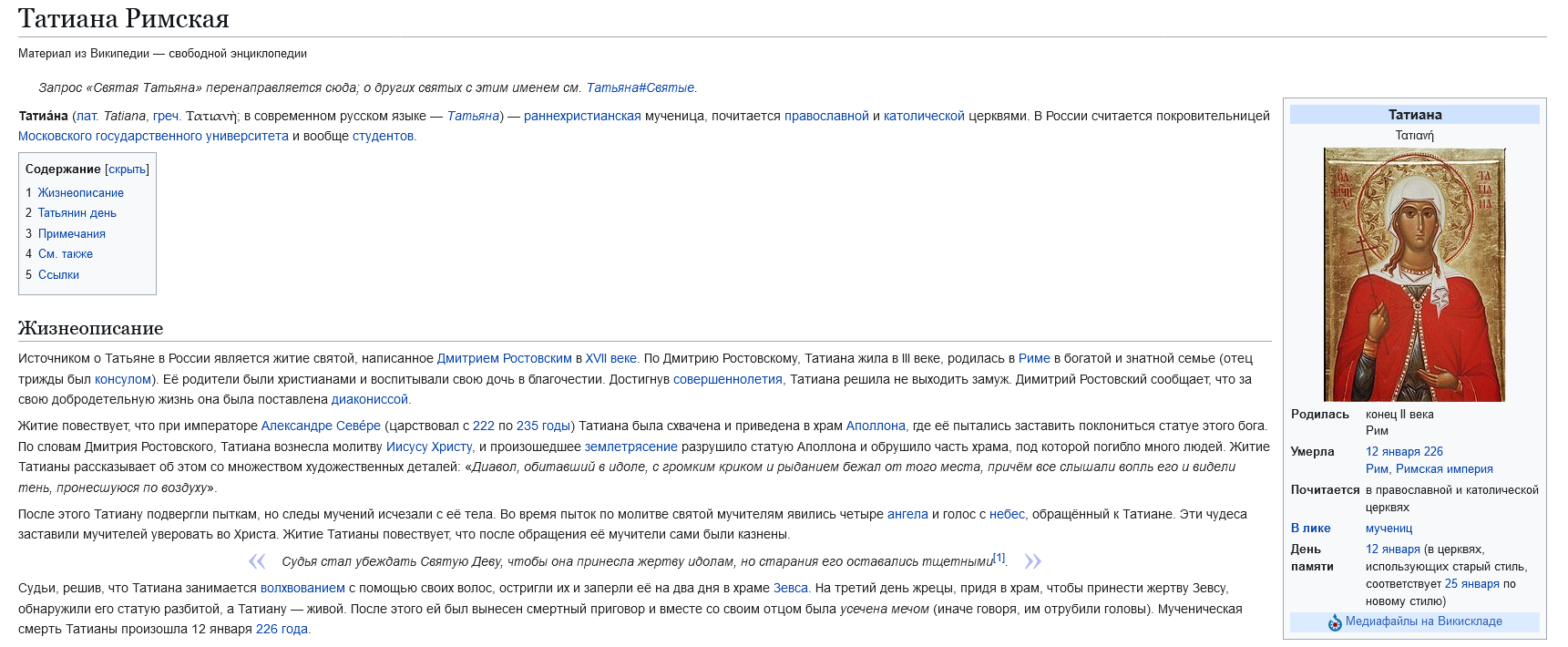
Task: Open the «волхвованием» link
Action: (x=302, y=589)
